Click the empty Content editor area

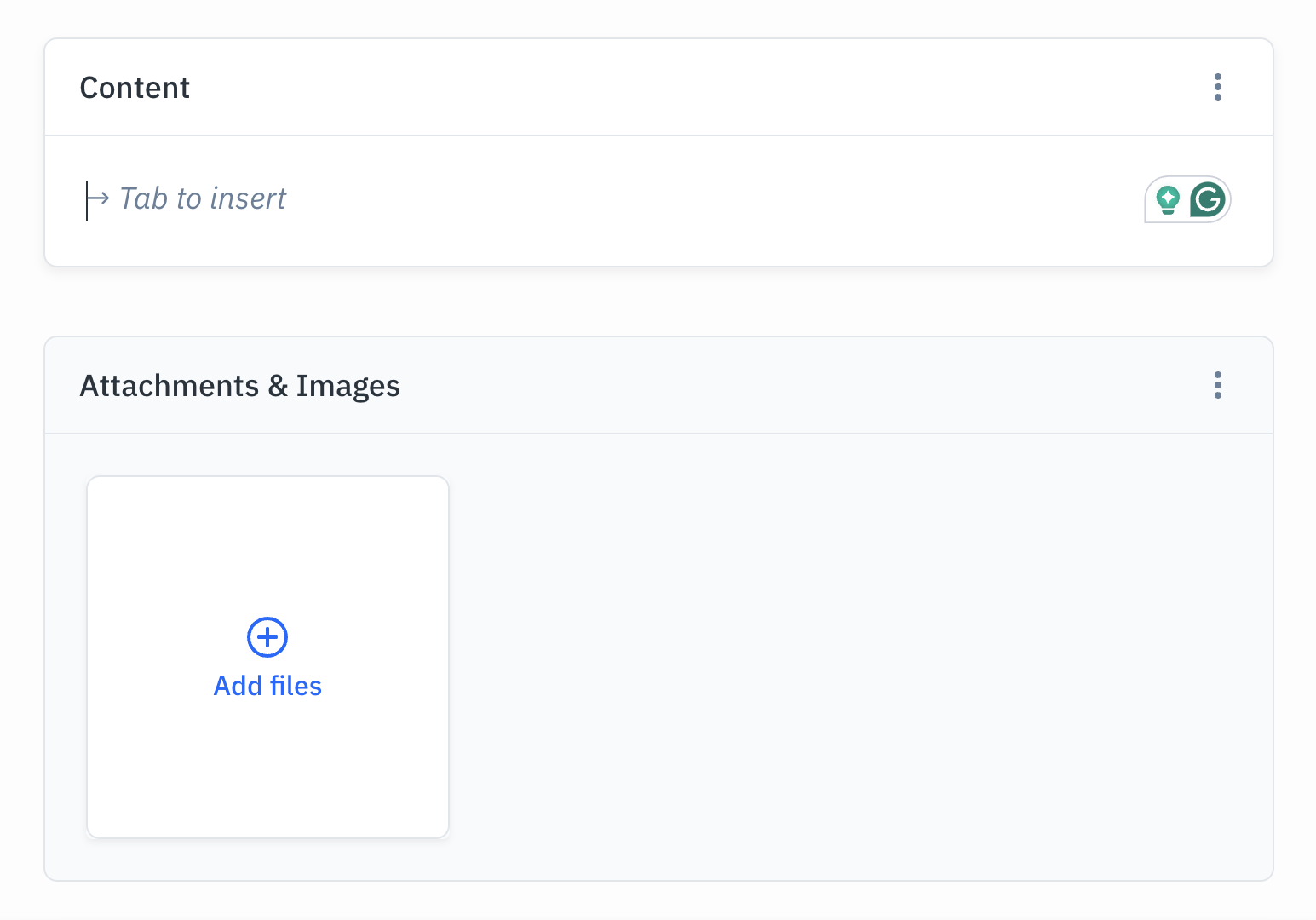click(x=596, y=199)
